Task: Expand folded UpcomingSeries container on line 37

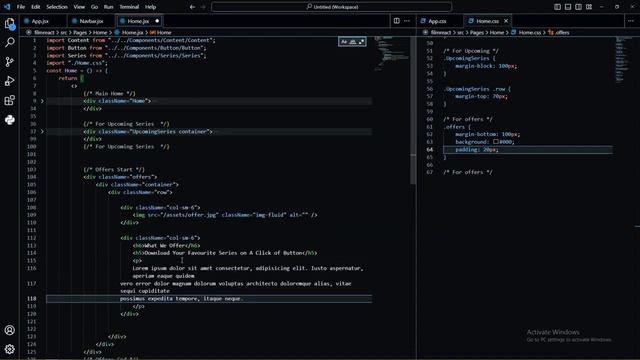Action: (x=42, y=131)
